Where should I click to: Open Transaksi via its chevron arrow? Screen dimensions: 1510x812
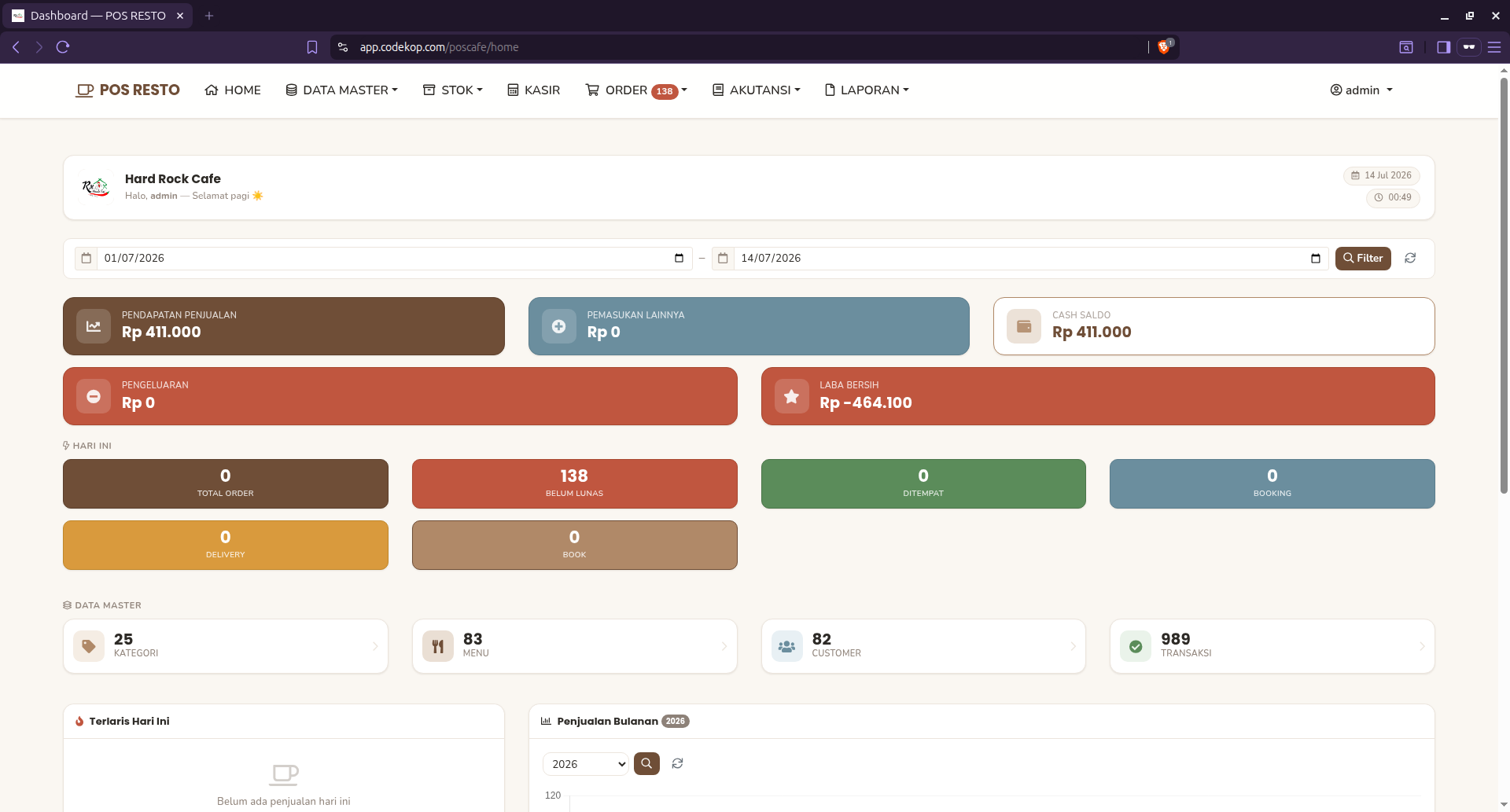pos(1422,646)
